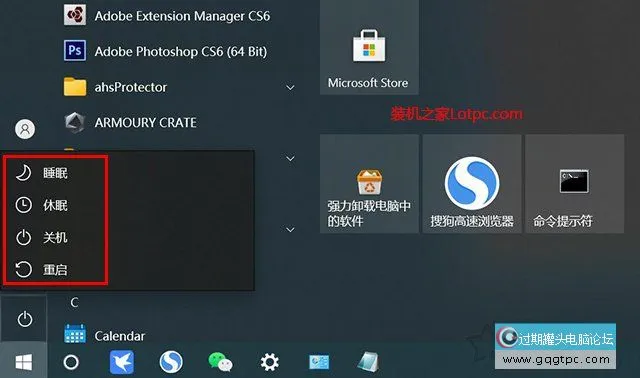Open the ahsProtector folder icon
Image resolution: width=640 pixels, height=378 pixels.
75,87
